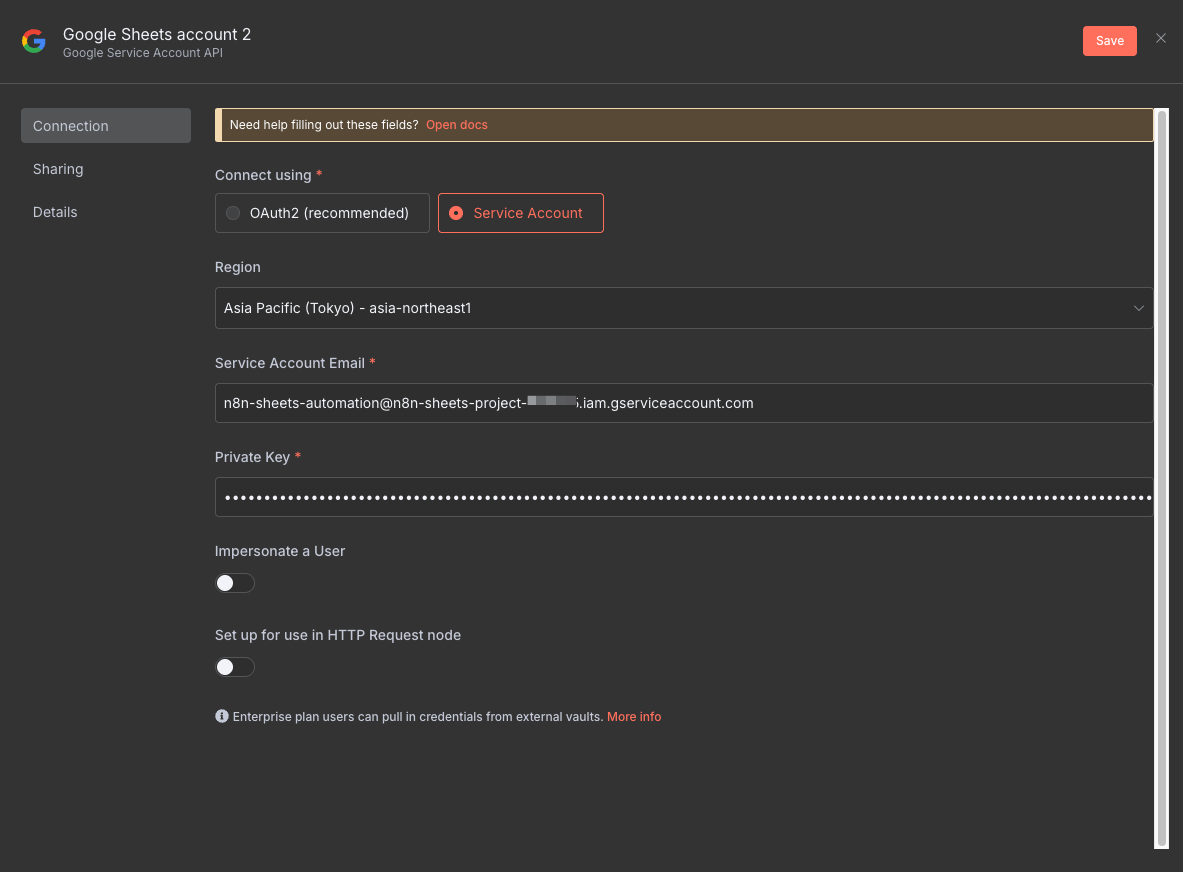Click the Google logo icon

tap(33, 41)
